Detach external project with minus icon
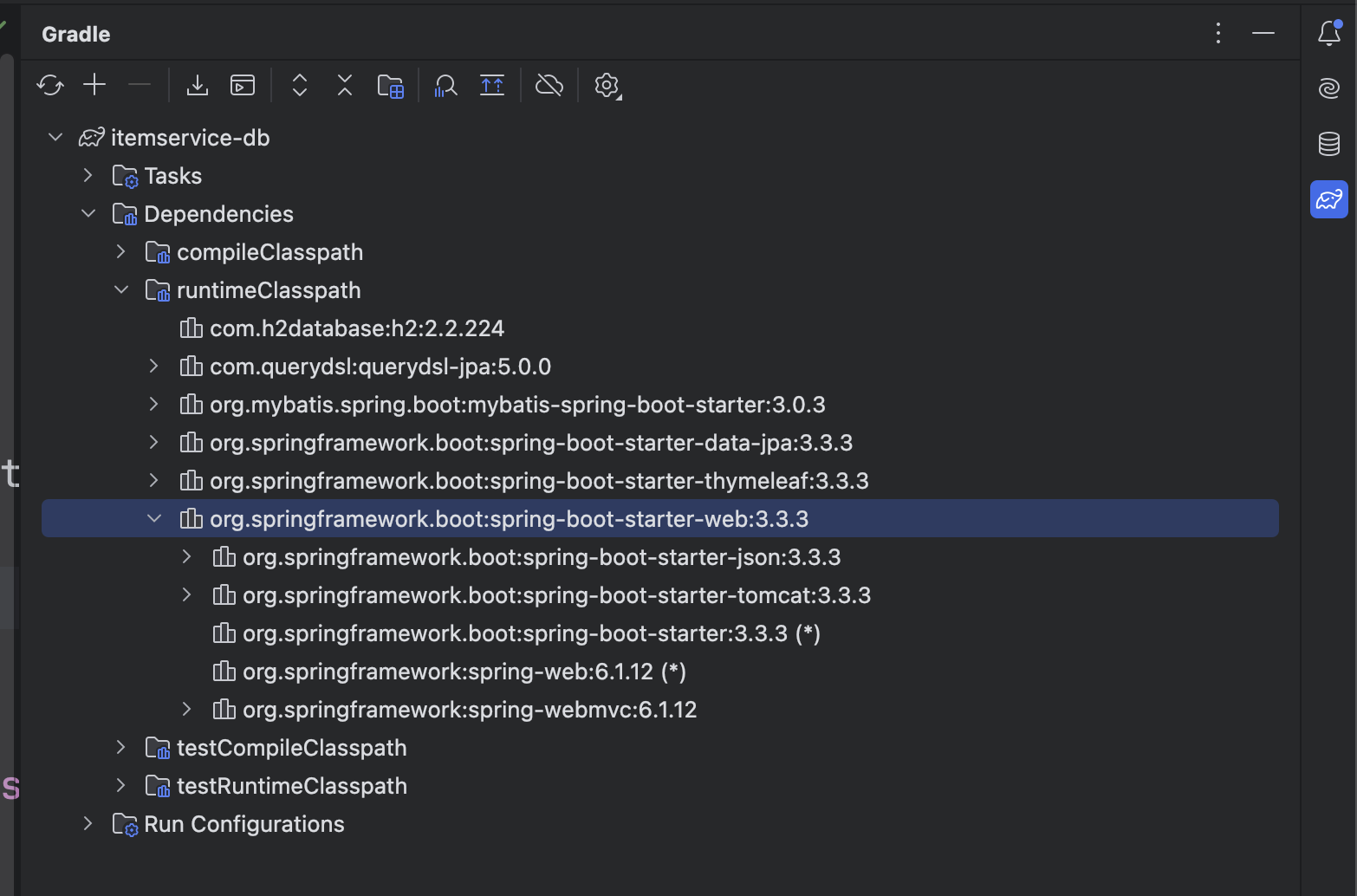1357x896 pixels. [140, 85]
